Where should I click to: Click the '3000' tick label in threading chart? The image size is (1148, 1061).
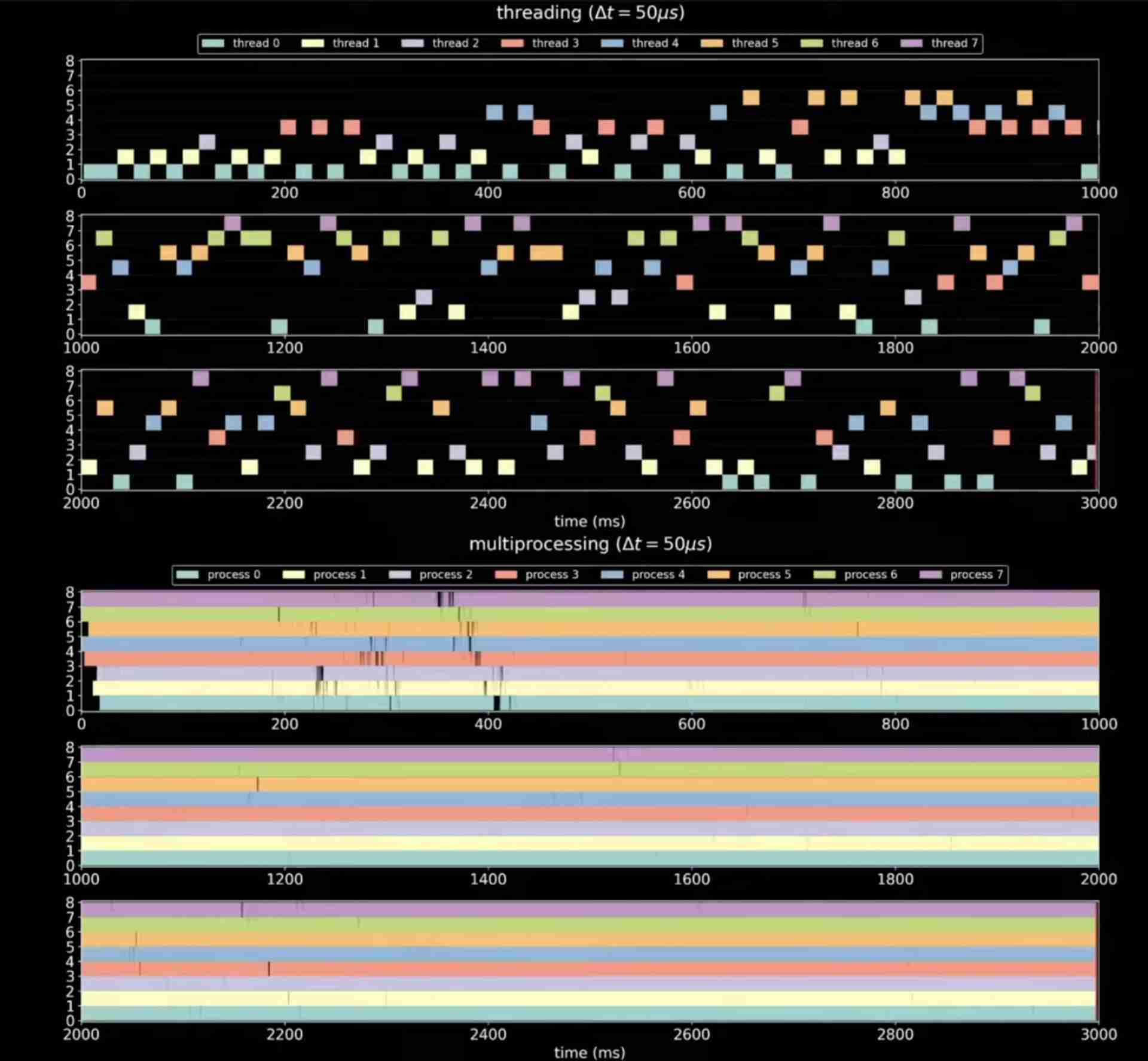pyautogui.click(x=1098, y=503)
